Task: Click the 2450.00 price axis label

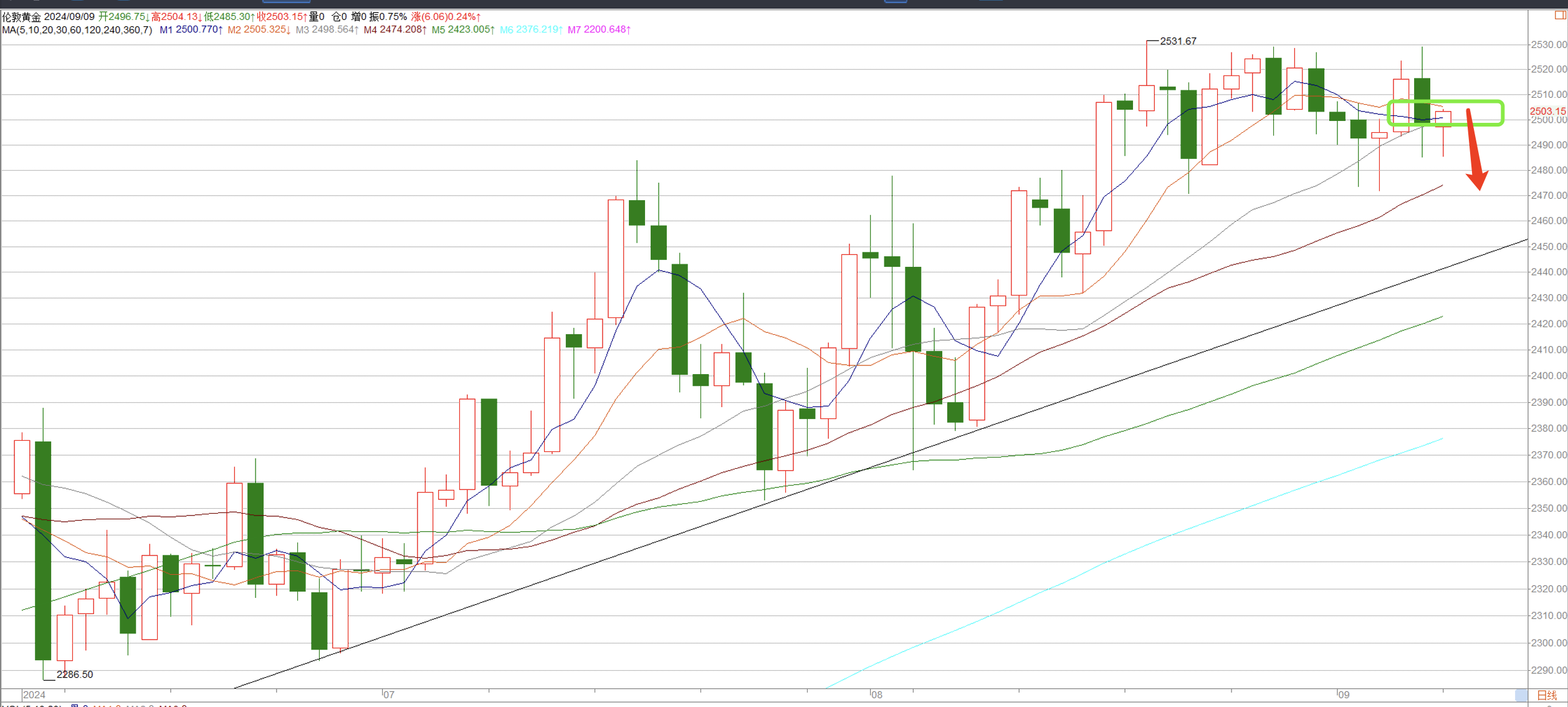Action: pos(1549,247)
